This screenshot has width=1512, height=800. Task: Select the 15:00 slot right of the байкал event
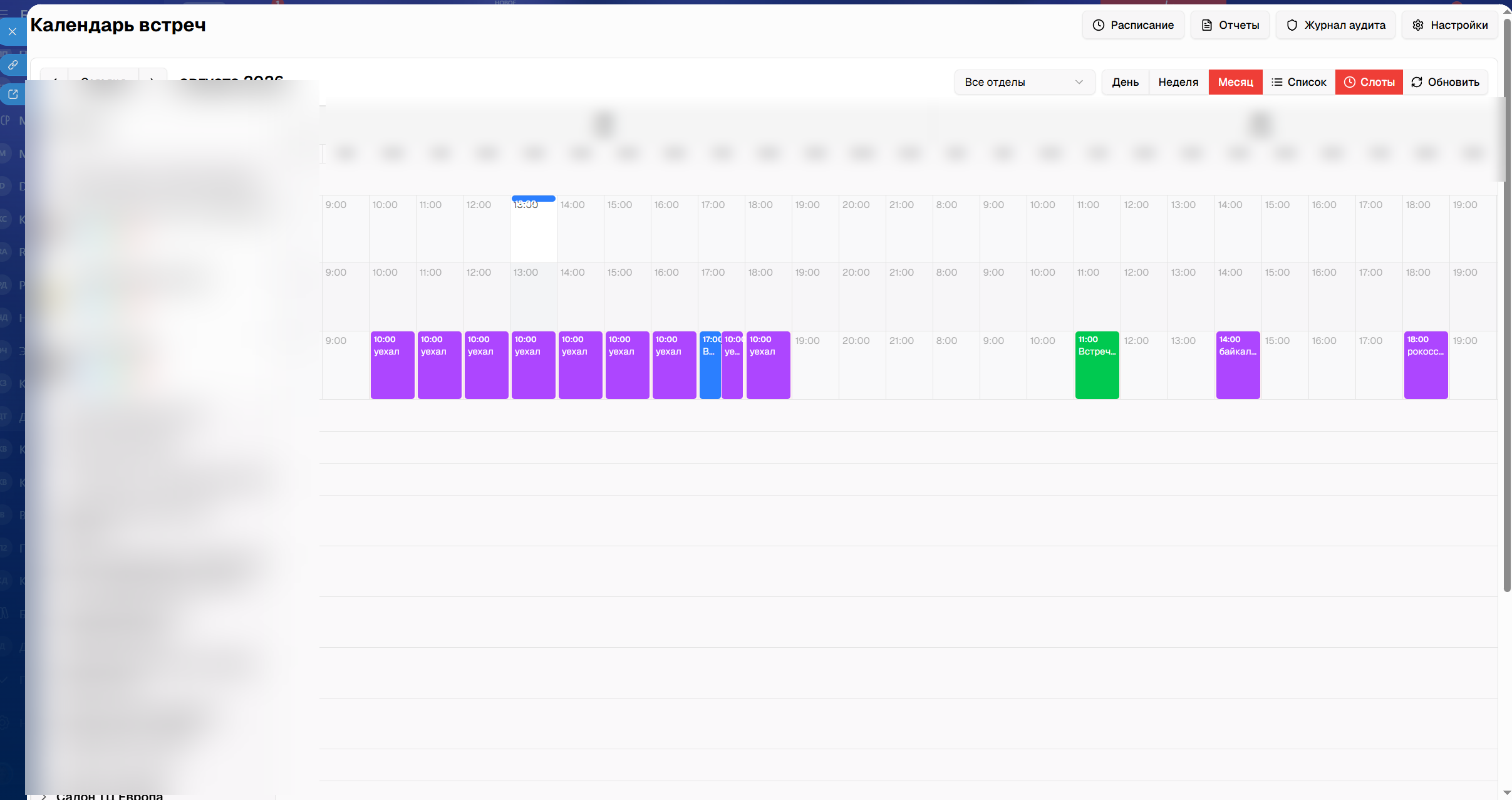(1285, 365)
